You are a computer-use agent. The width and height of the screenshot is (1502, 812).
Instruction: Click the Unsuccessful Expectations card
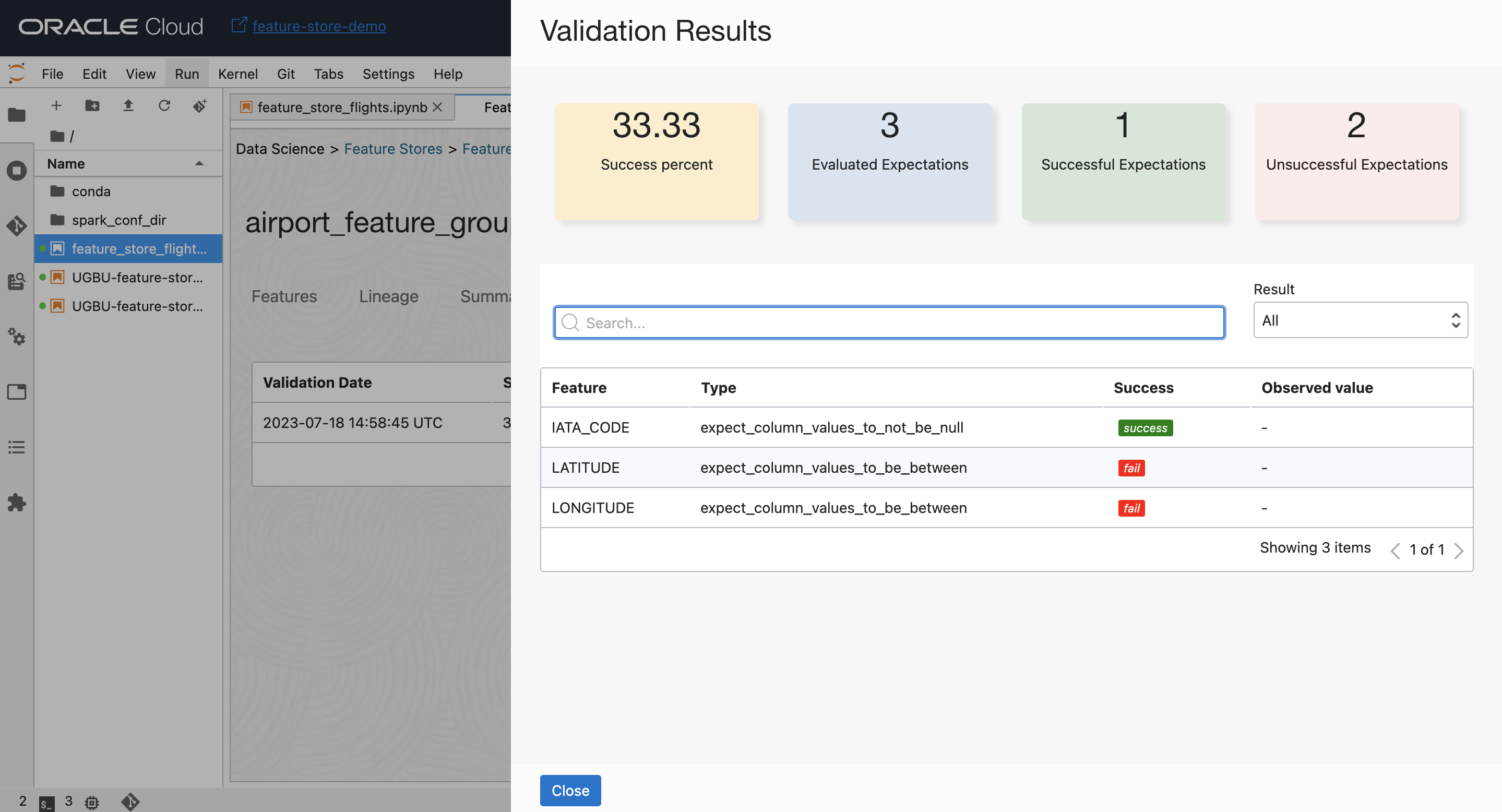point(1356,161)
